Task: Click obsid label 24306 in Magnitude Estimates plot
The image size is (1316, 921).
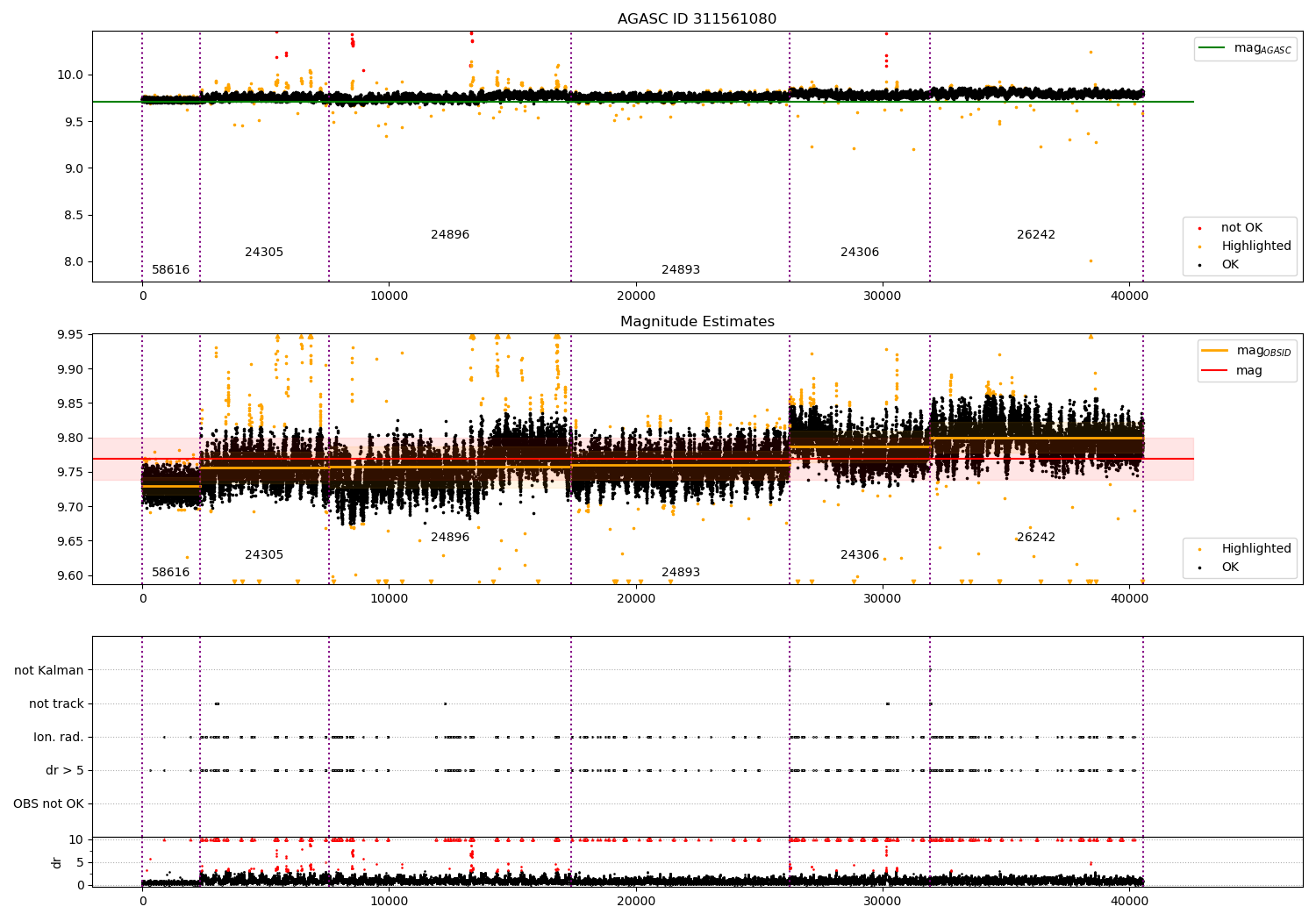Action: pos(860,554)
